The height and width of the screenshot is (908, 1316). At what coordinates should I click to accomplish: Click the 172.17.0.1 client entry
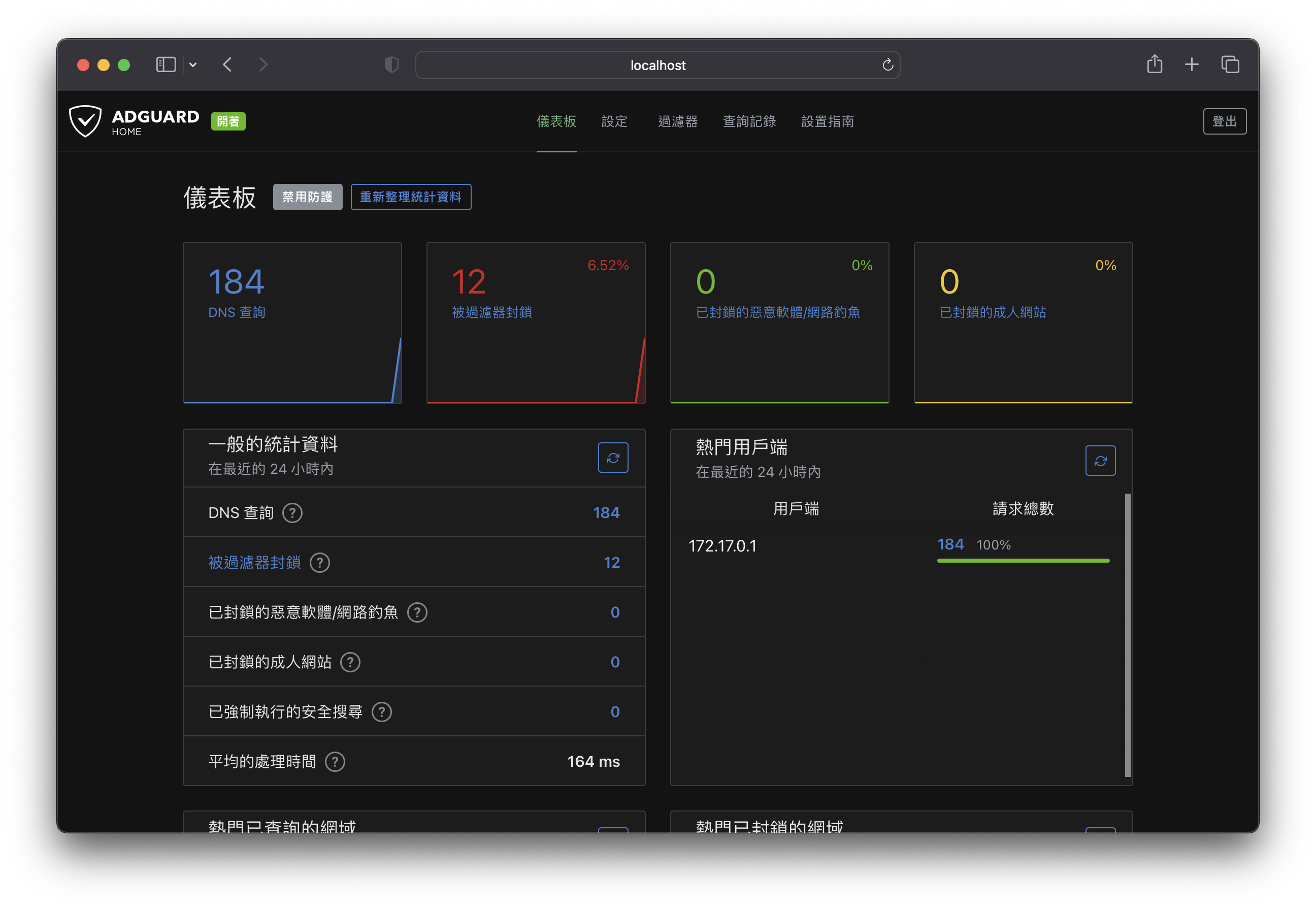[722, 546]
